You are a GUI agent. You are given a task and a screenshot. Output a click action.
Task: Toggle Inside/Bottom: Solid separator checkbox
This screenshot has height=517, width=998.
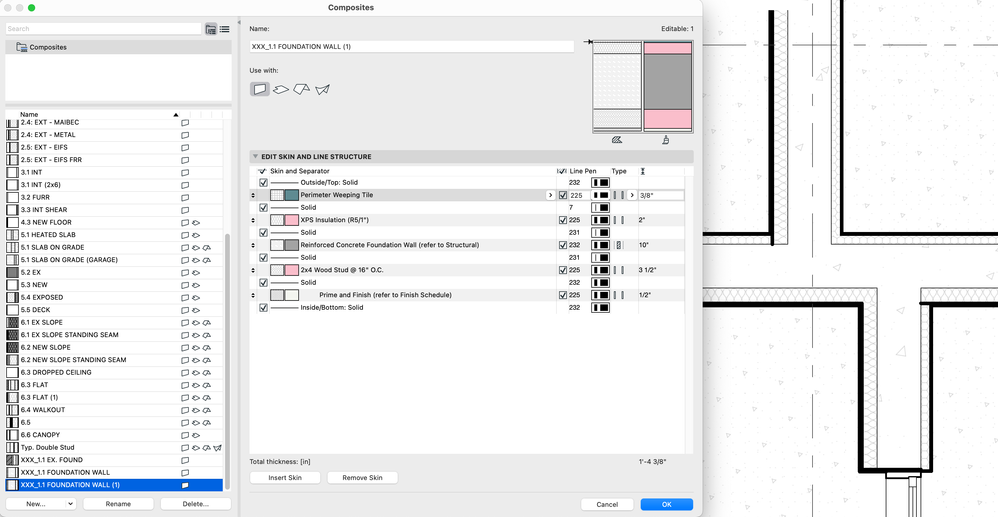[264, 308]
